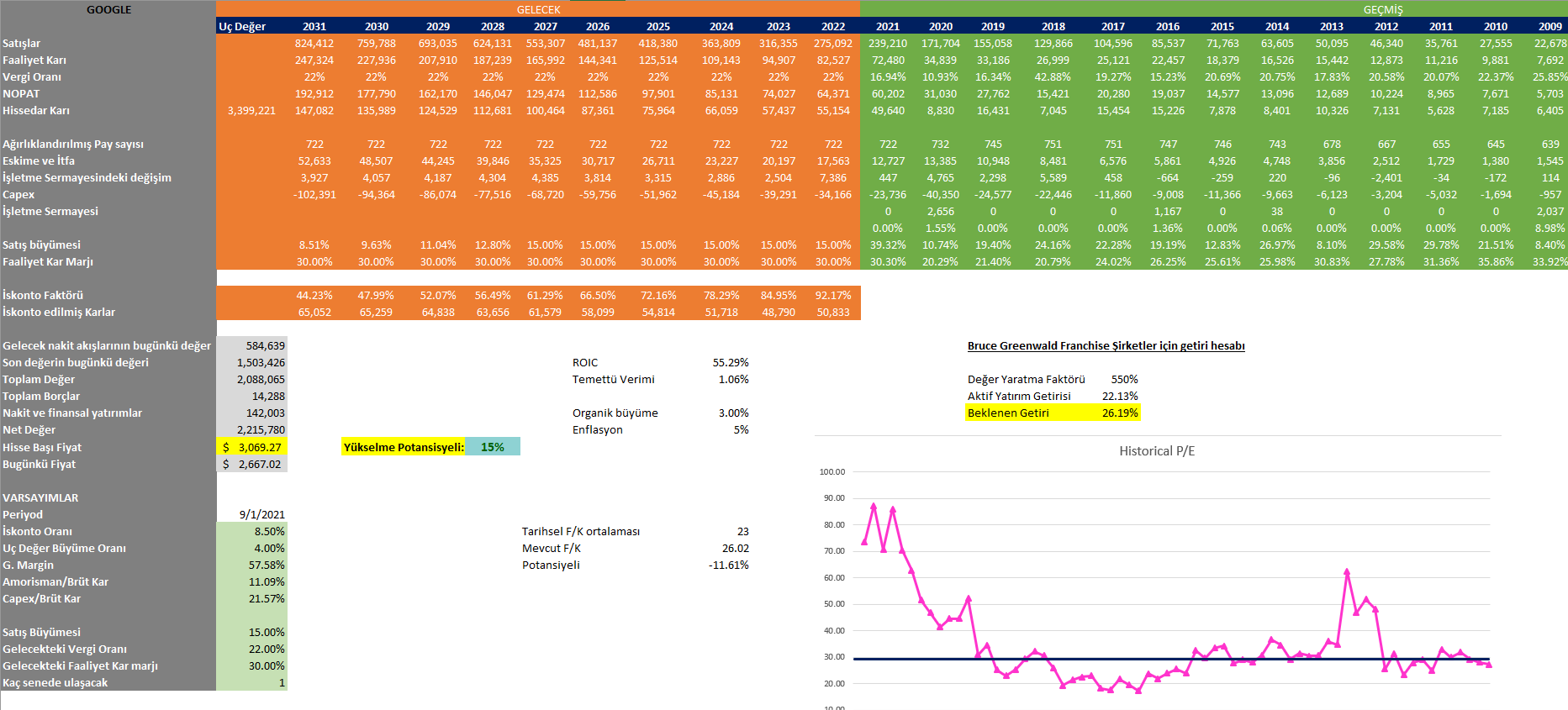Image resolution: width=1568 pixels, height=710 pixels.
Task: Select the Enflasyon value 5%
Action: click(x=741, y=429)
